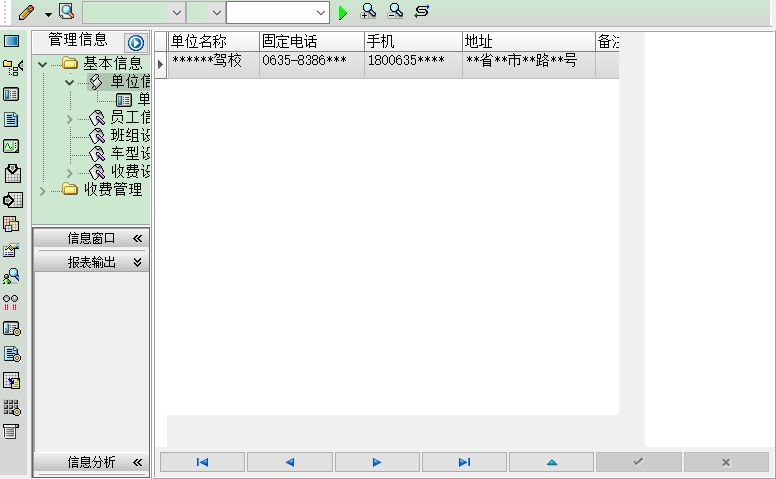Click the grid with blue arrow copy icon
This screenshot has width=776, height=479.
(x=11, y=381)
